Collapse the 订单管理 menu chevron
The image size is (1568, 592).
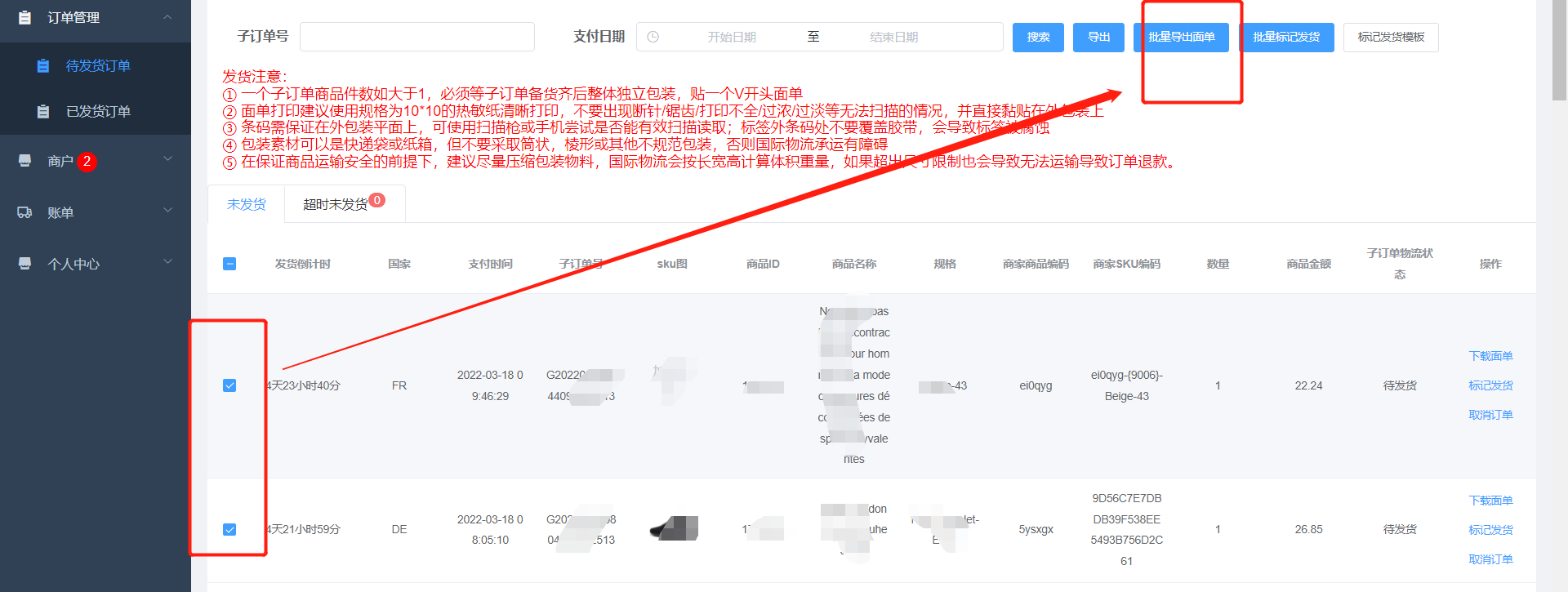point(167,17)
